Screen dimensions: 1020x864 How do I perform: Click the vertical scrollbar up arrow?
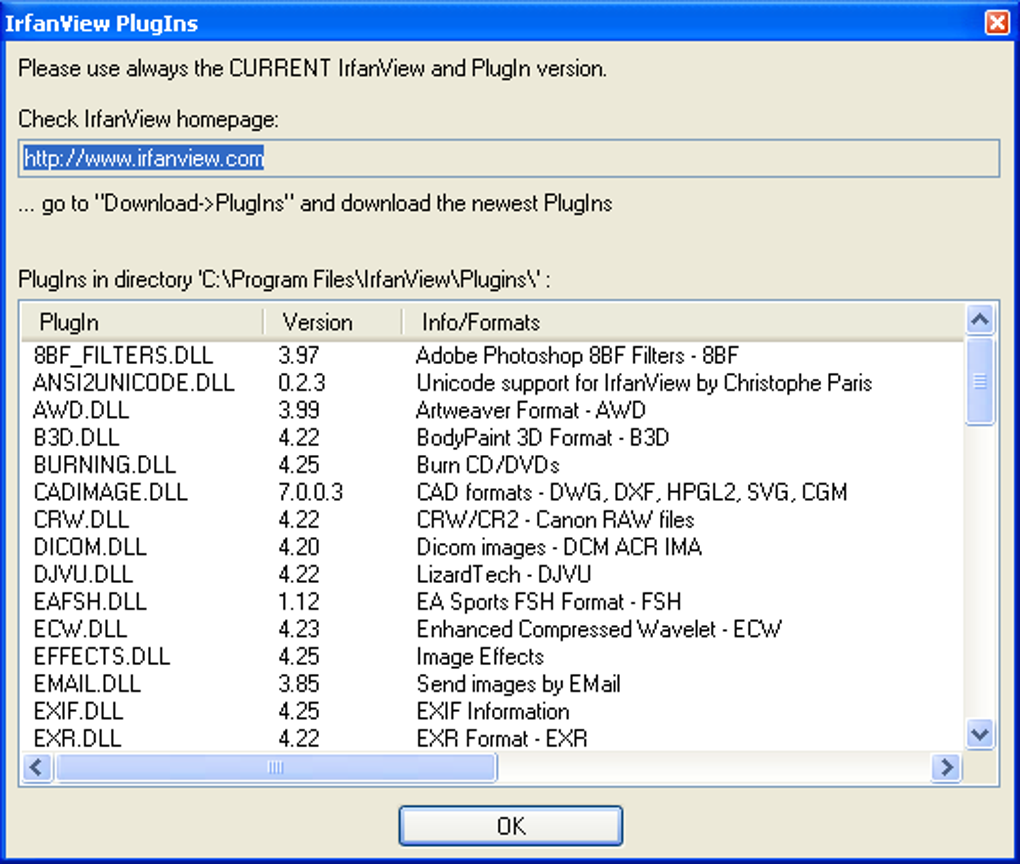tap(980, 319)
